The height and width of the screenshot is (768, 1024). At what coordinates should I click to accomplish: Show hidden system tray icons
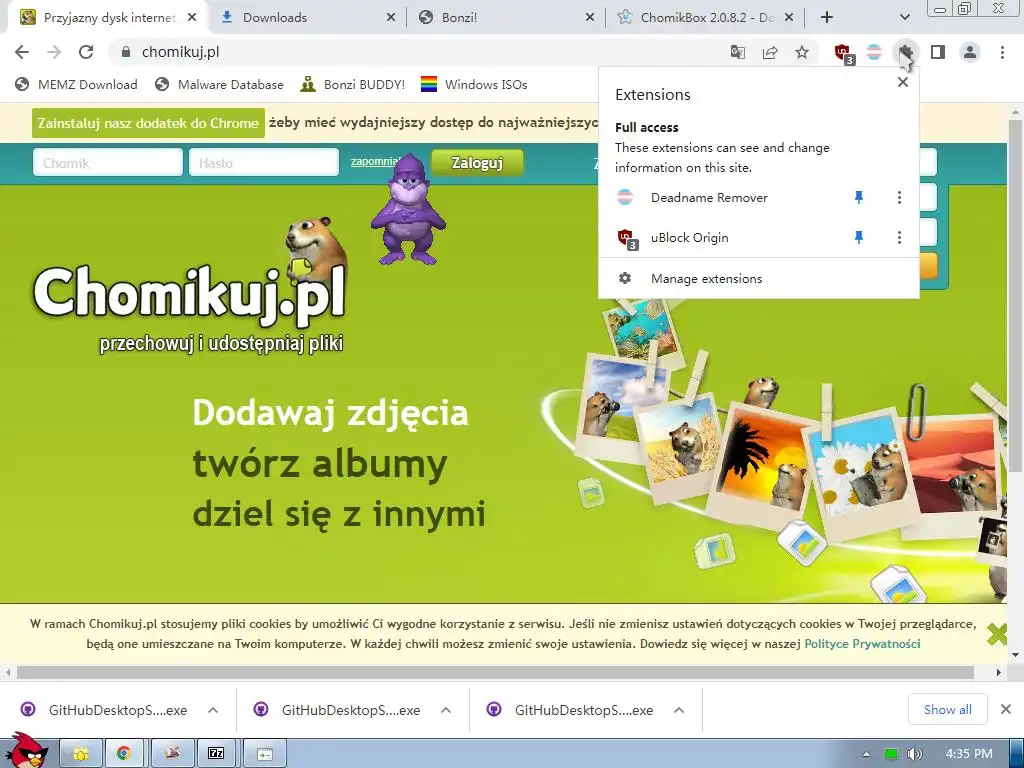click(866, 754)
